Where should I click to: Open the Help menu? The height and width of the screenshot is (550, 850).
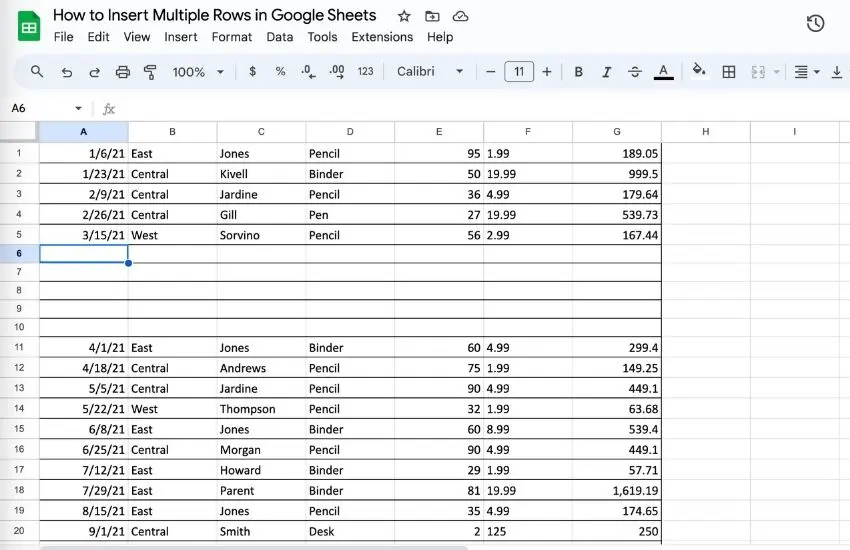[x=440, y=37]
